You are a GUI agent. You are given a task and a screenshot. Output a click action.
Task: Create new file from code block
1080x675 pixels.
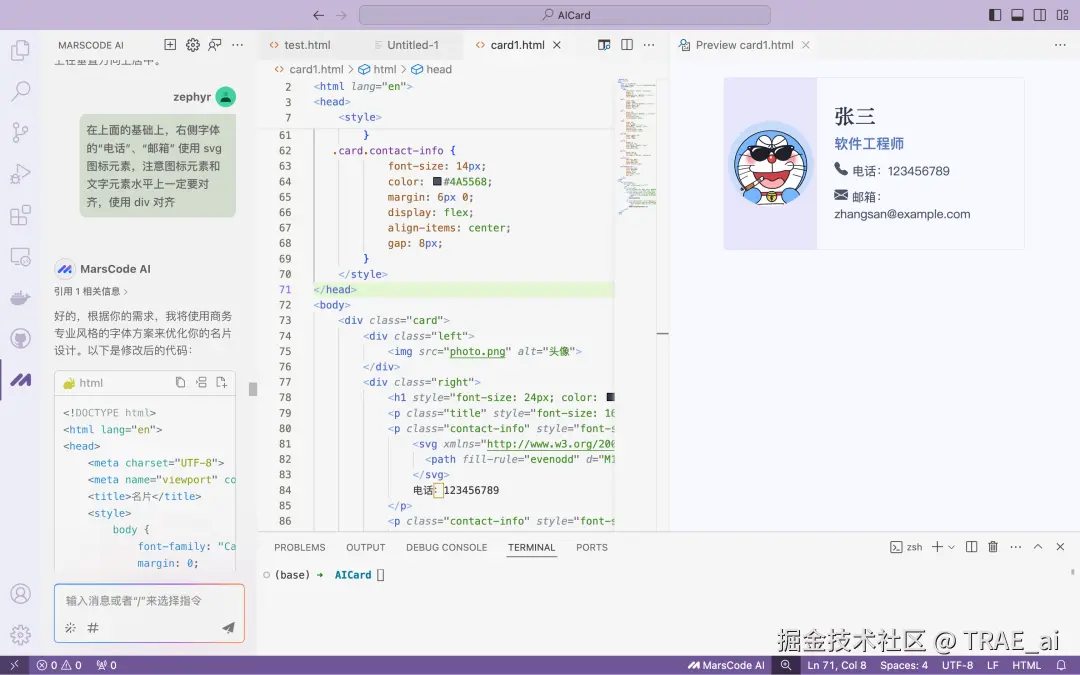pyautogui.click(x=221, y=382)
